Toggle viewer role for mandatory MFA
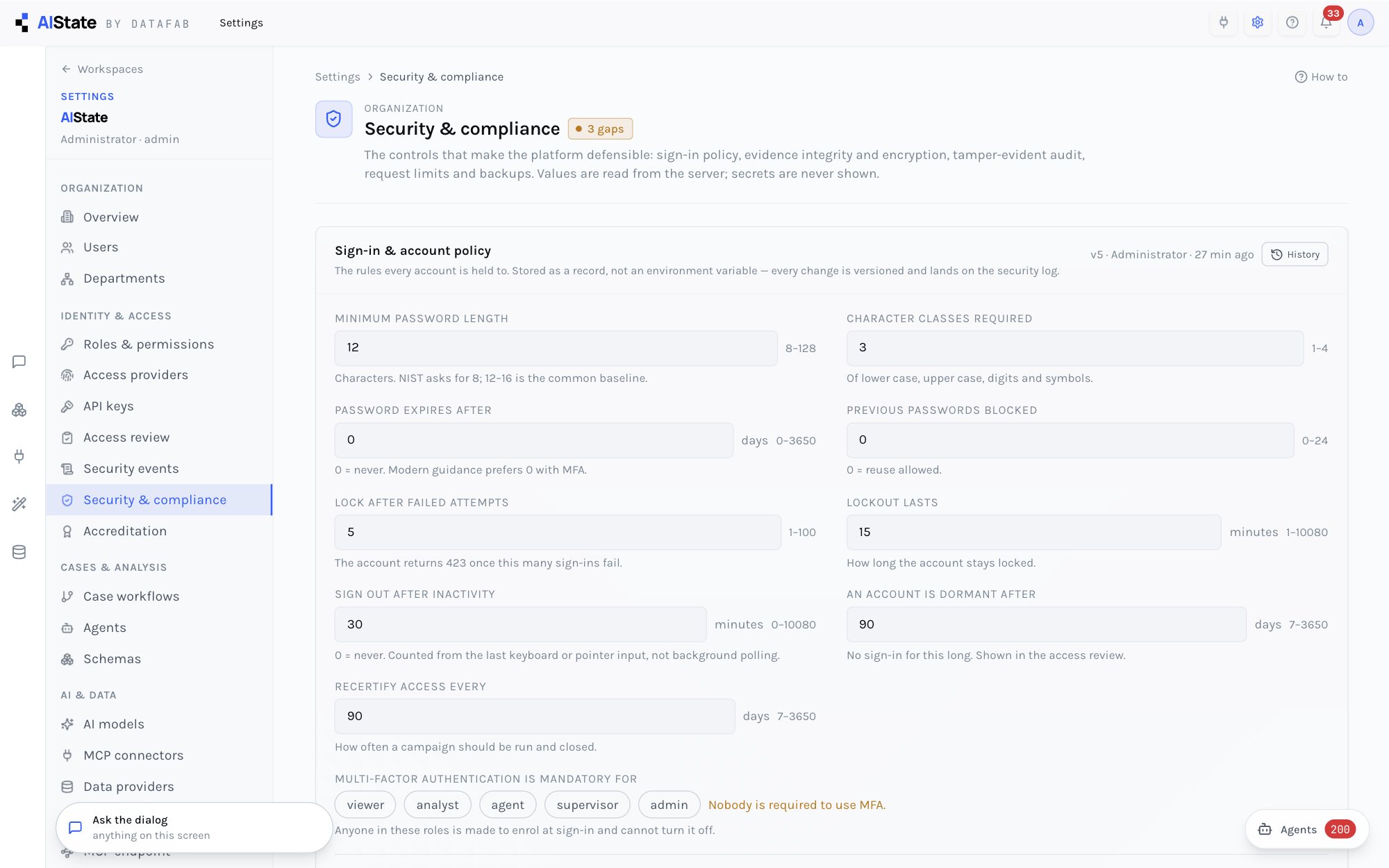This screenshot has height=868, width=1389. [365, 805]
